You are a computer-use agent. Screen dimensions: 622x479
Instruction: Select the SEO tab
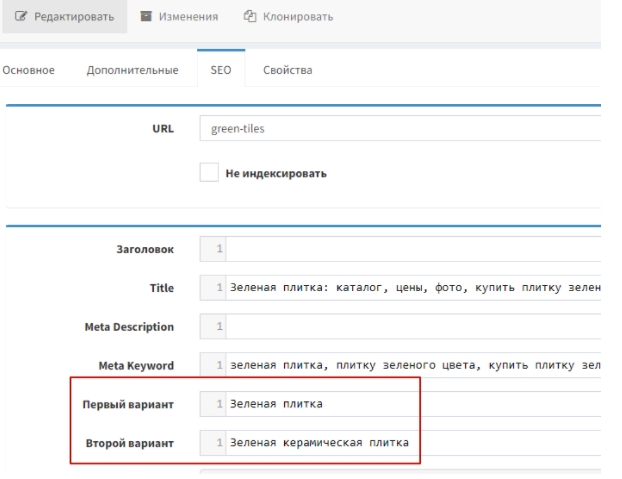pos(222,71)
